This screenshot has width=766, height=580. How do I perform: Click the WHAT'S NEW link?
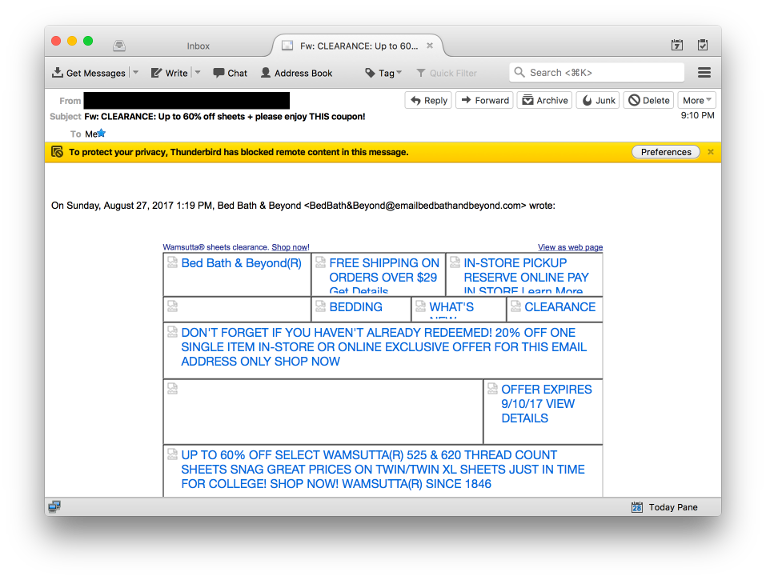(x=451, y=309)
